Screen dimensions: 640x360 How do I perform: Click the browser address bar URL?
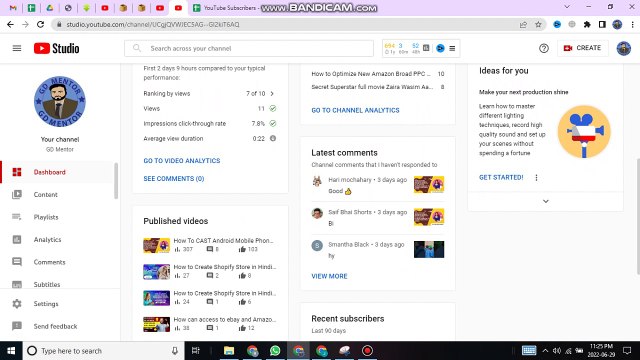153,24
